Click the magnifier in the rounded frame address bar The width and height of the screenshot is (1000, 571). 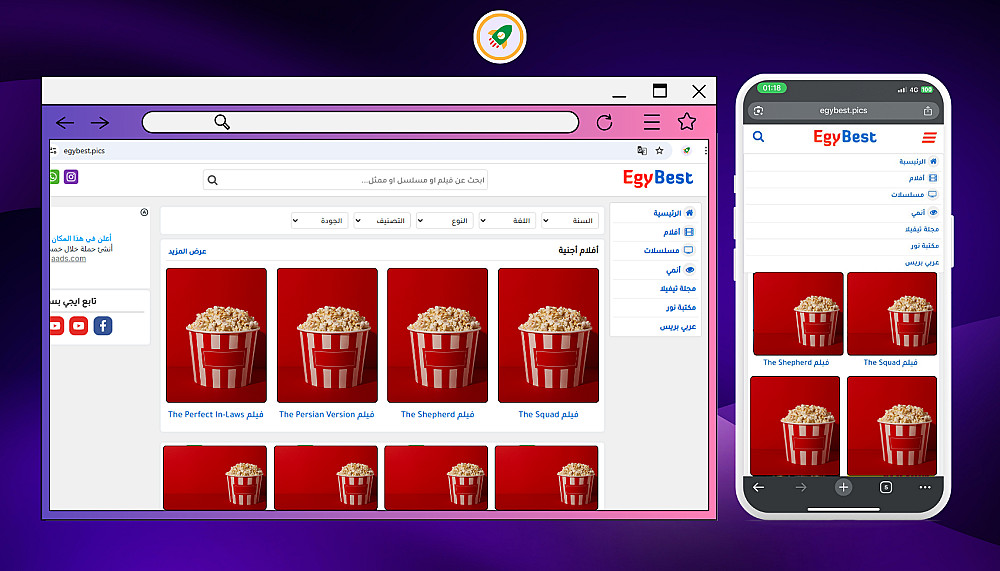[222, 122]
